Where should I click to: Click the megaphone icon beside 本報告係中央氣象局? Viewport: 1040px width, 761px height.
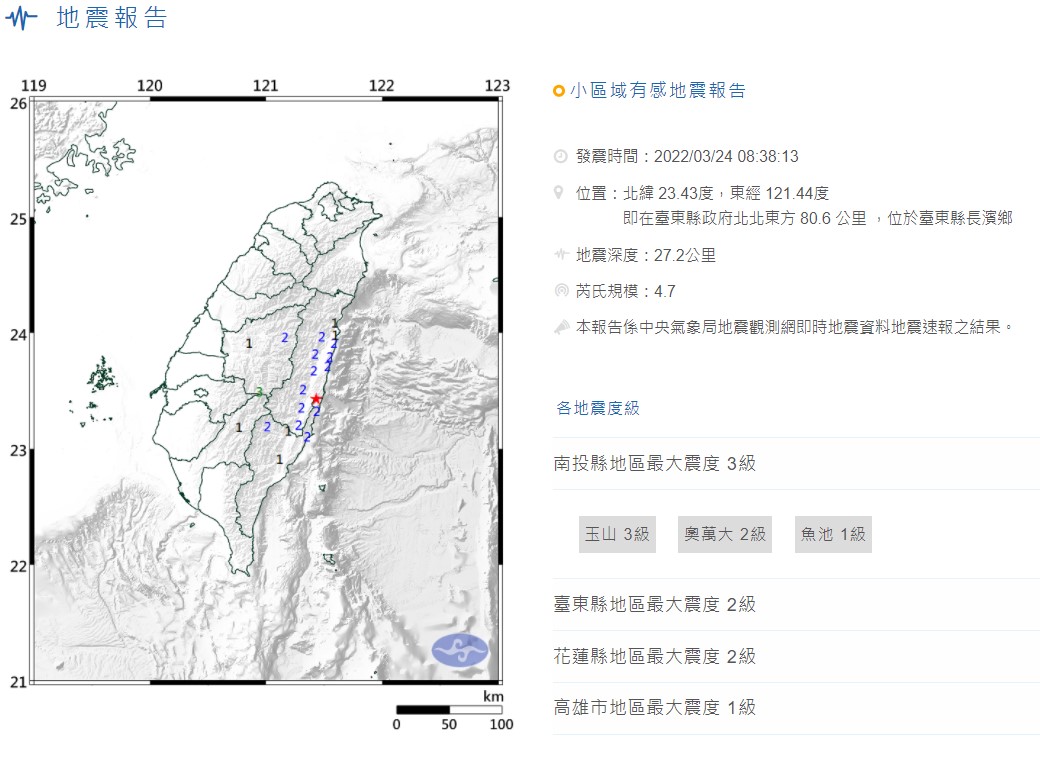pyautogui.click(x=561, y=327)
